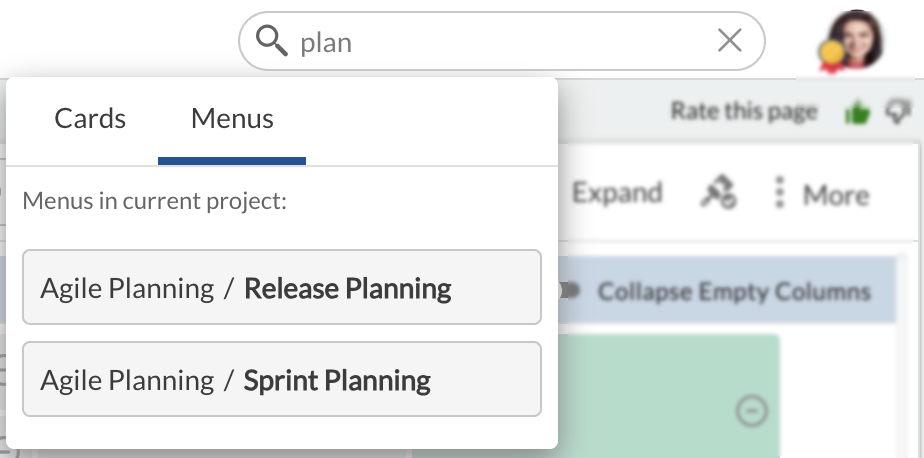Click the thumbs down rating icon
The width and height of the screenshot is (924, 458).
coord(898,112)
